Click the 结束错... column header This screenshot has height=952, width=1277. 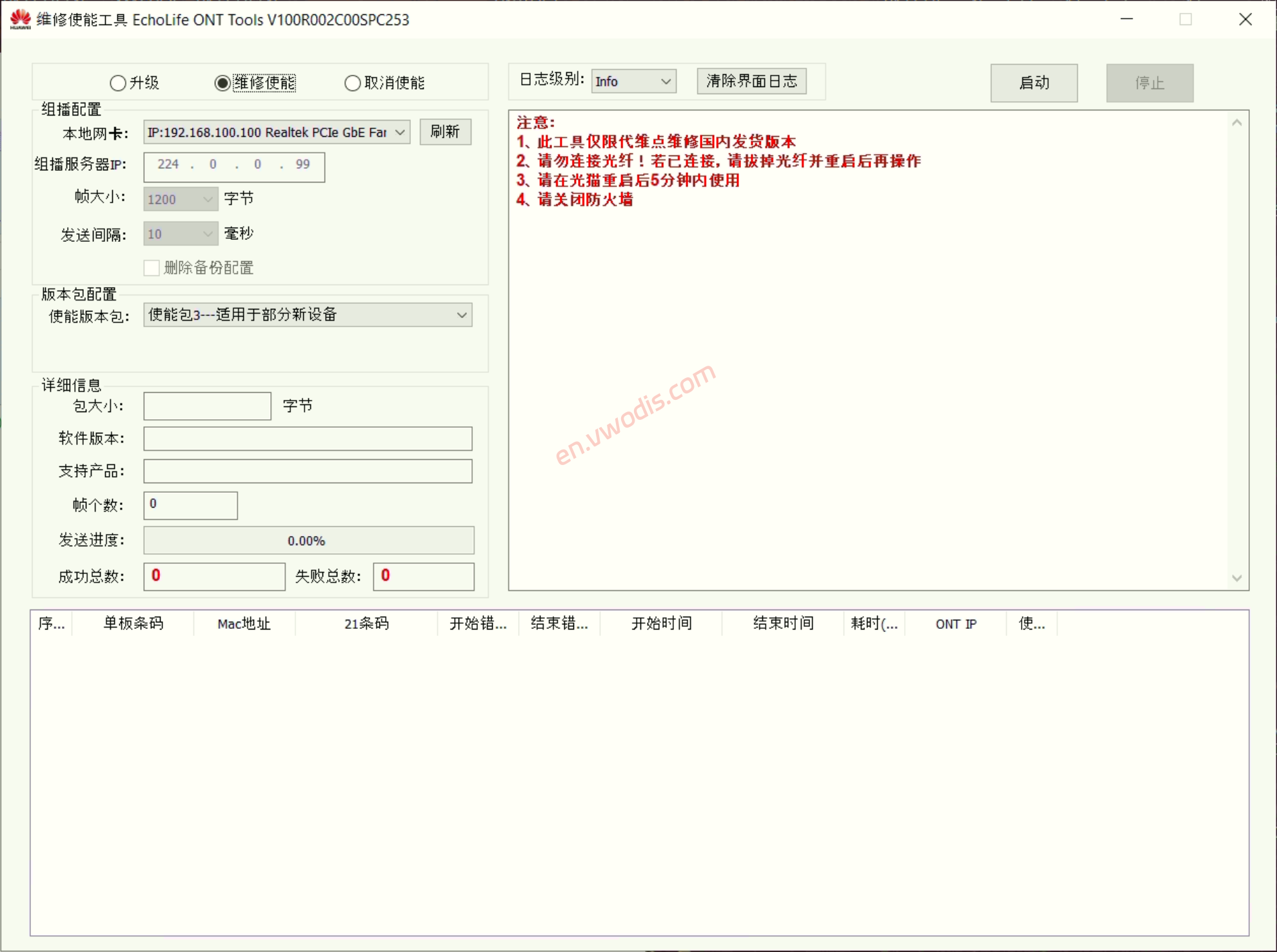[x=559, y=624]
